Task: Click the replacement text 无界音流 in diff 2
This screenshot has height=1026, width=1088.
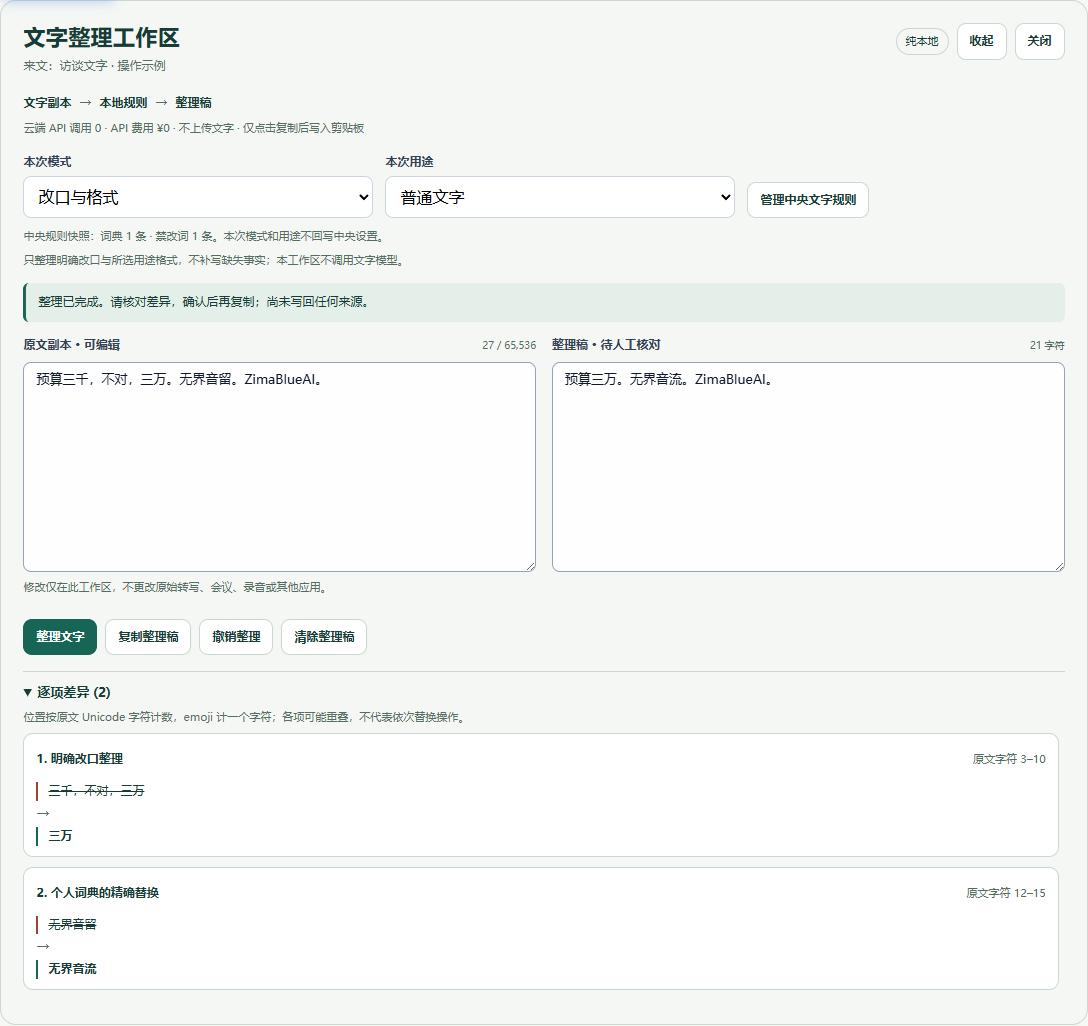Action: click(72, 969)
